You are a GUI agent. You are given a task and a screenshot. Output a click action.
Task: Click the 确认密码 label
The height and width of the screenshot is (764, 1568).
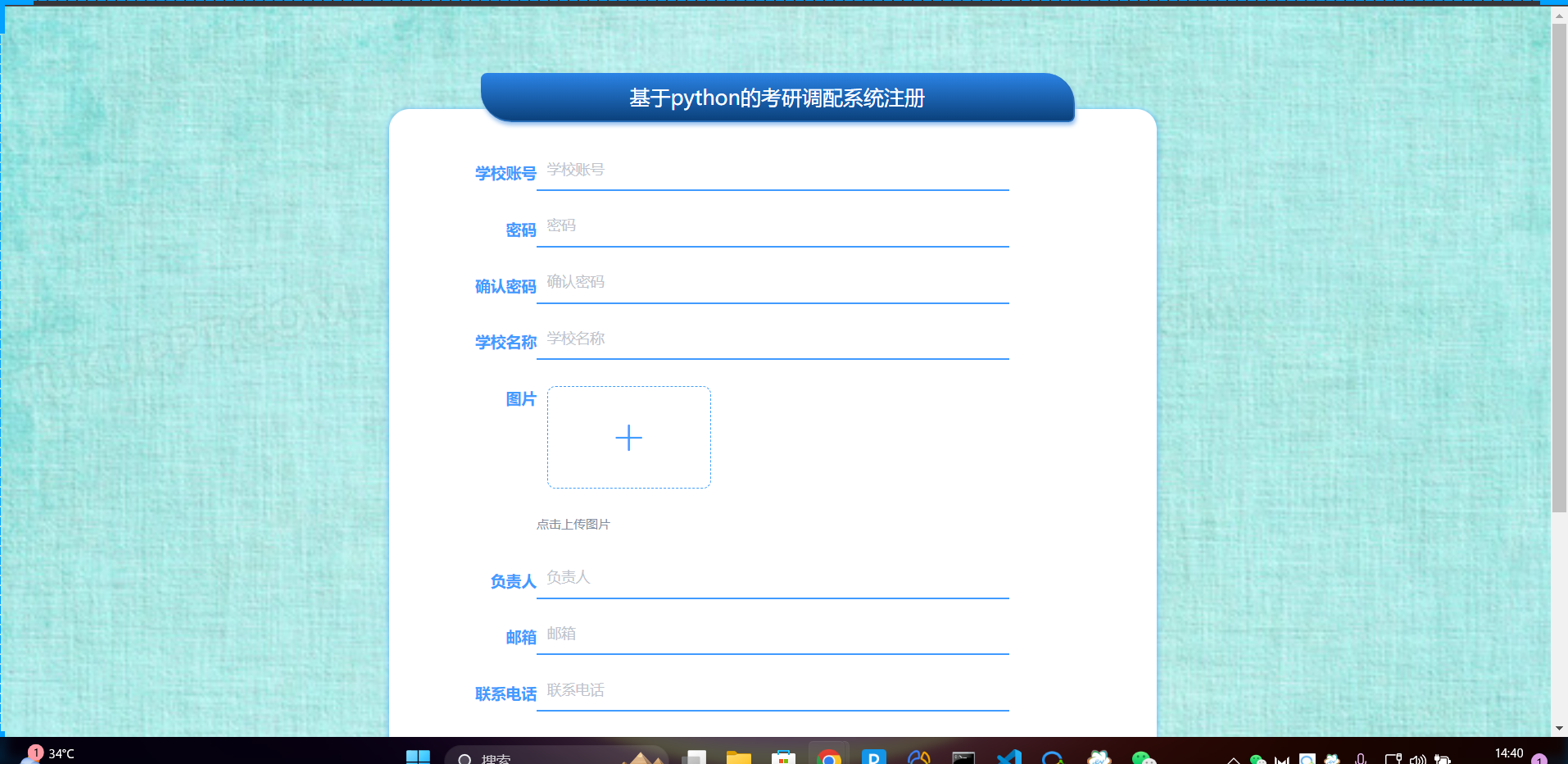(x=505, y=286)
